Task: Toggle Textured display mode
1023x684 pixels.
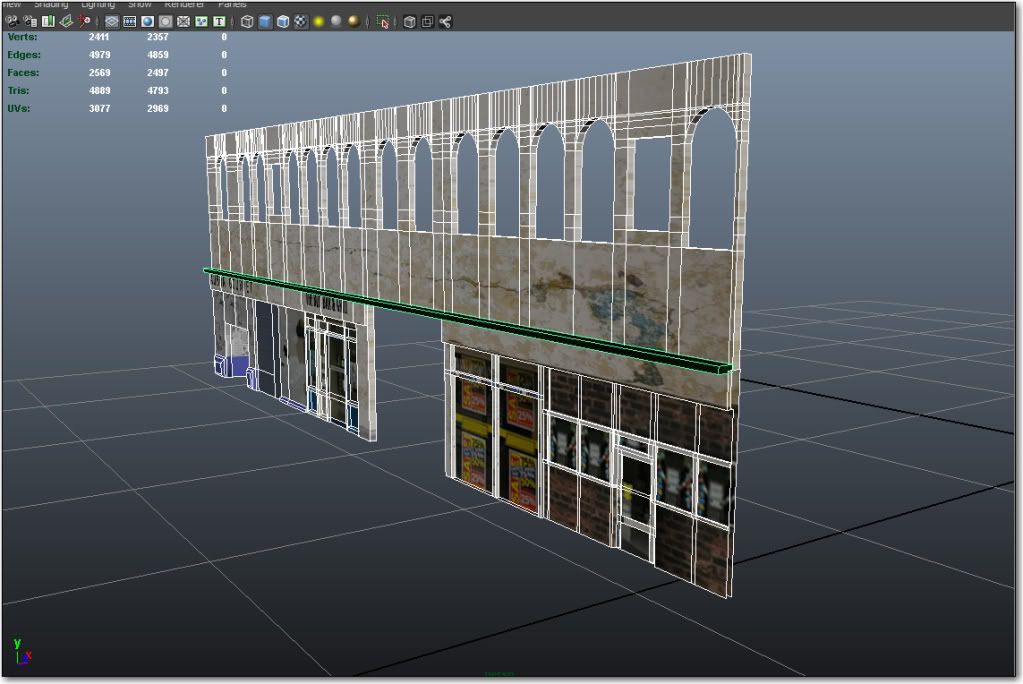Action: click(301, 21)
